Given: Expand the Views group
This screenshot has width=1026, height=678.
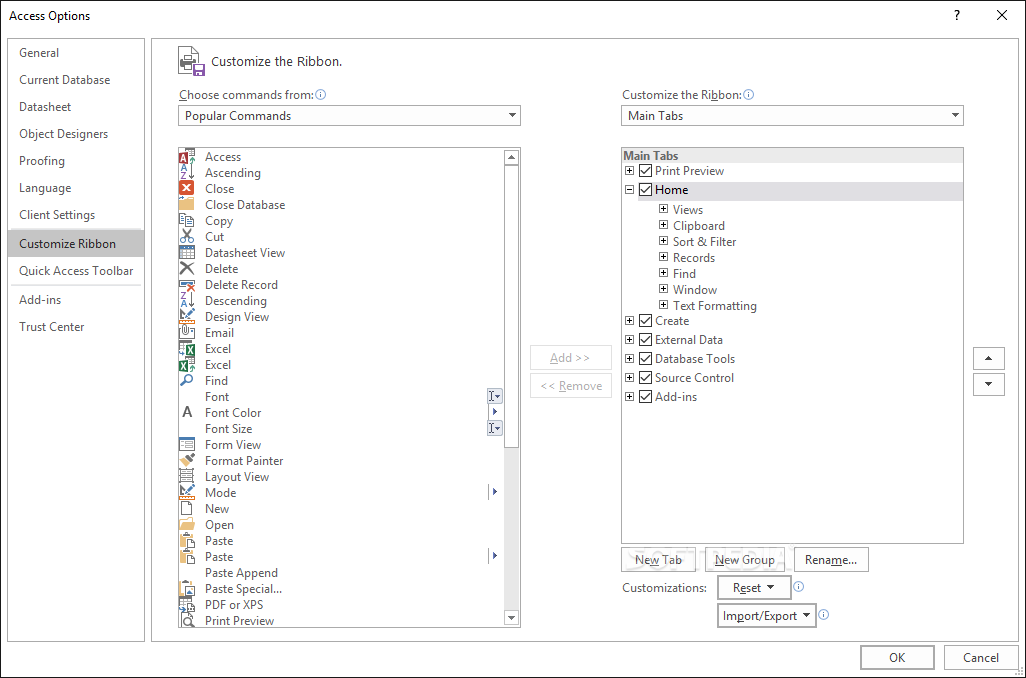Looking at the screenshot, I should pos(663,209).
